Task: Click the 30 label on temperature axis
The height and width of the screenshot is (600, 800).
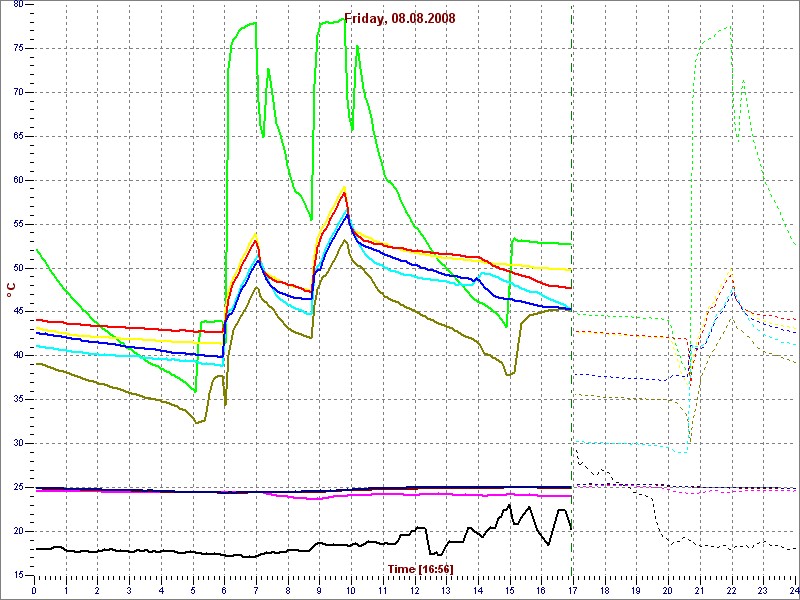Action: point(18,443)
